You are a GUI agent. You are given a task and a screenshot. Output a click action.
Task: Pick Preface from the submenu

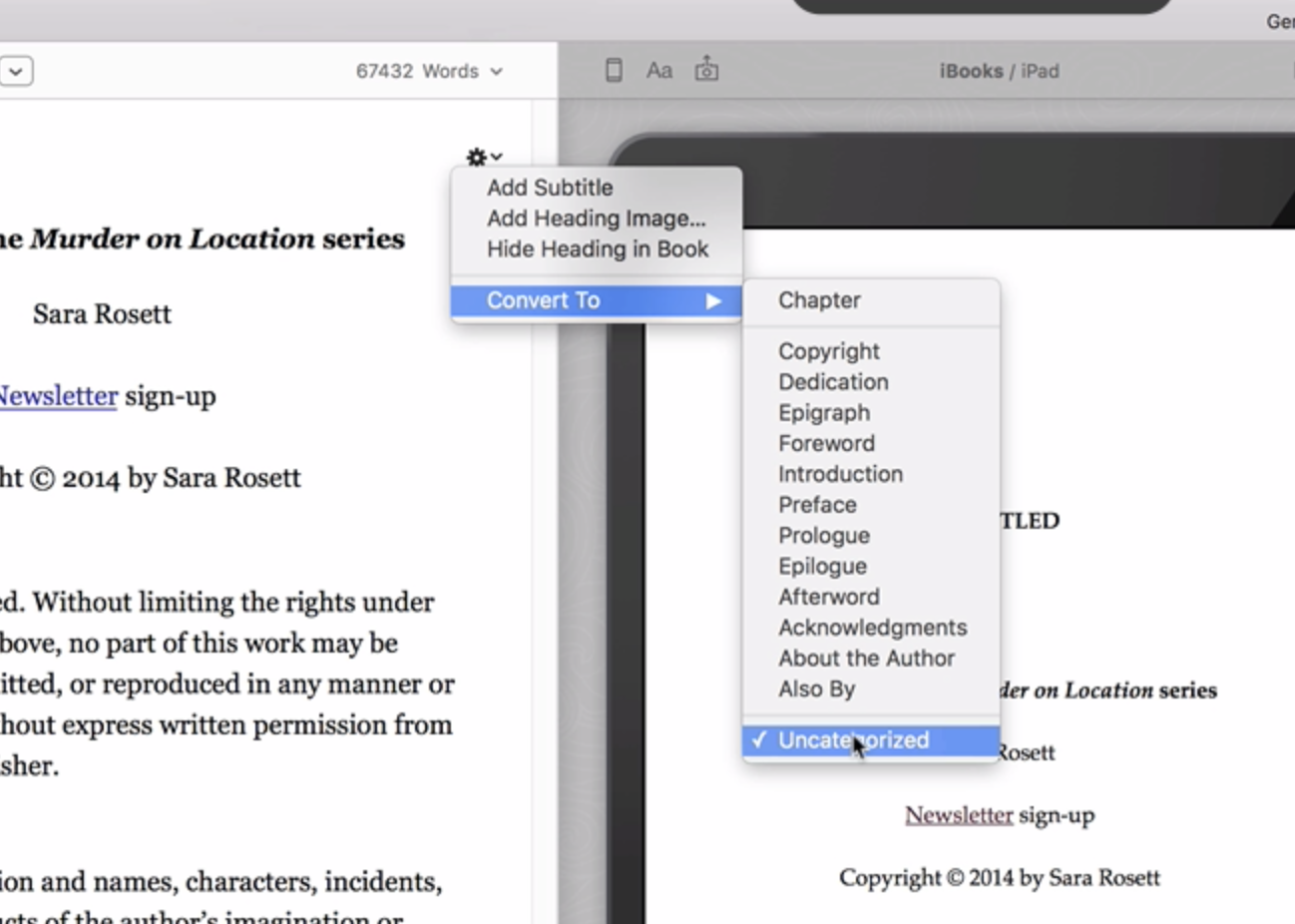871,505
